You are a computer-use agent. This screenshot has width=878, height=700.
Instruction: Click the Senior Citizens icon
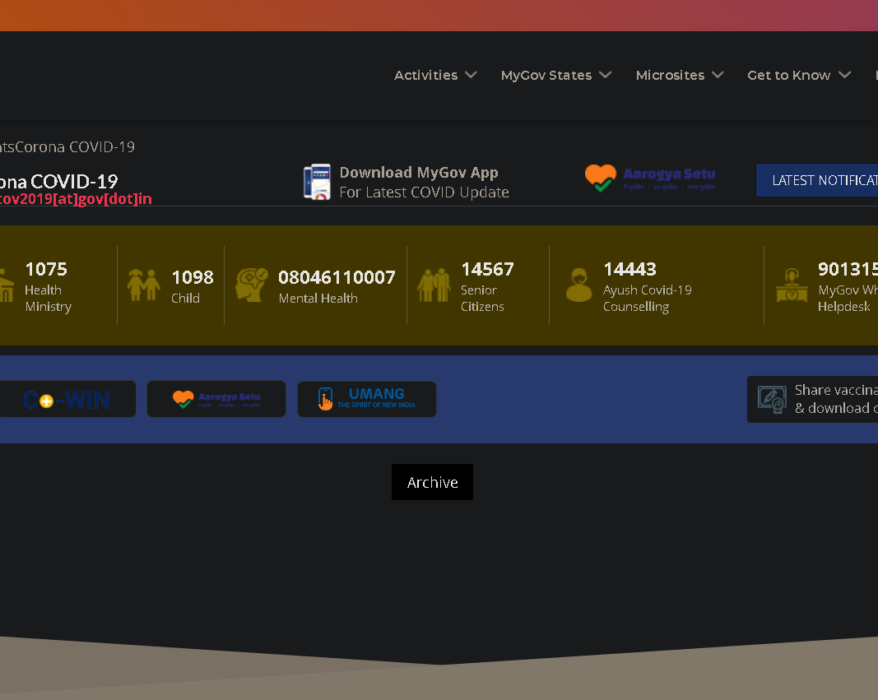[x=433, y=285]
